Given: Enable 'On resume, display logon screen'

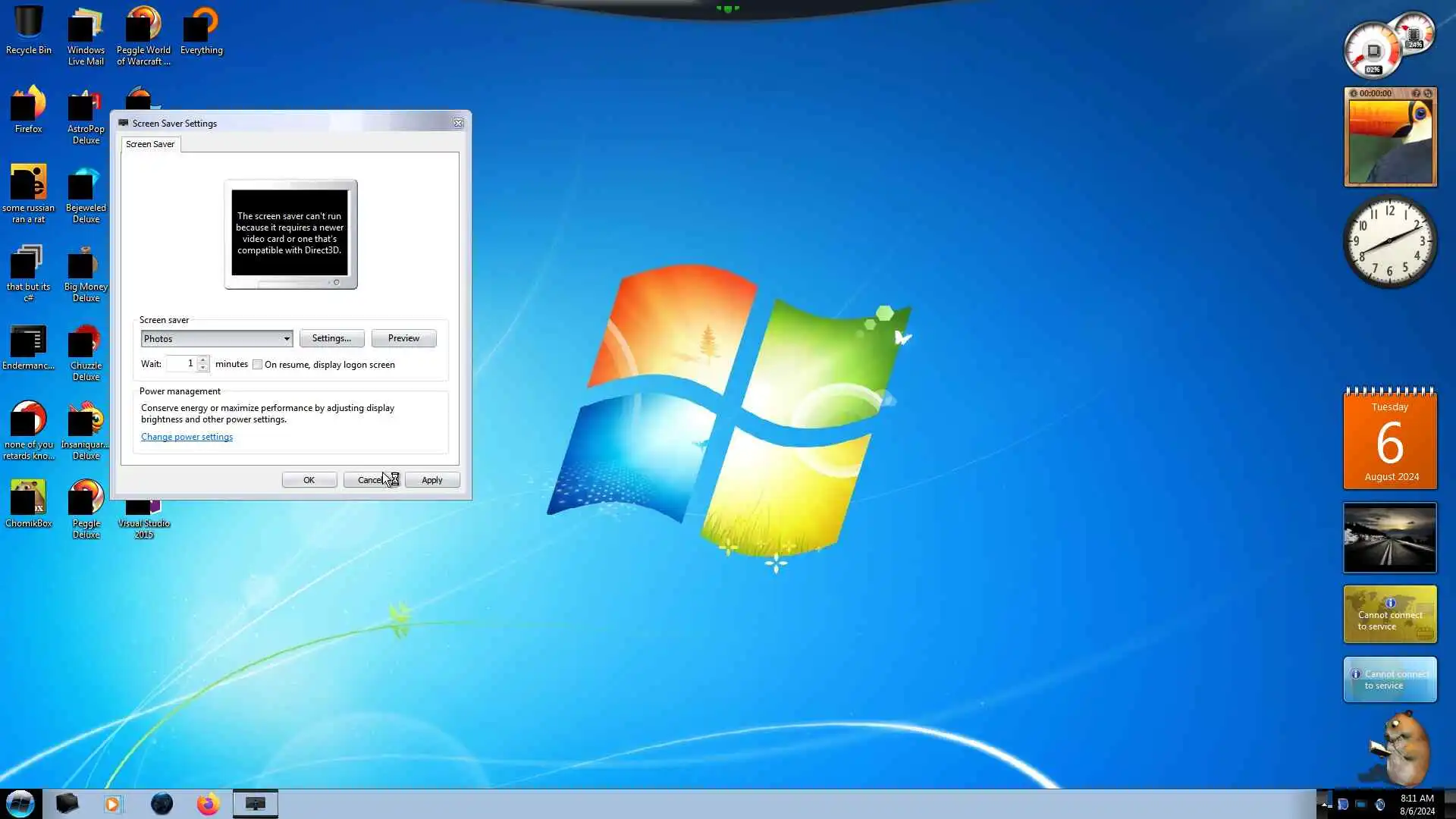Looking at the screenshot, I should click(x=258, y=365).
